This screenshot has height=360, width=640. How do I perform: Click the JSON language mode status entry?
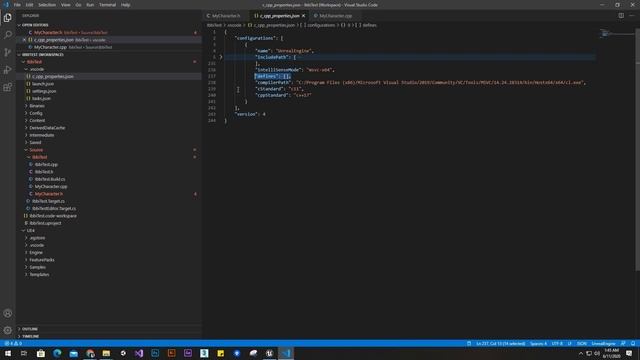pyautogui.click(x=582, y=343)
